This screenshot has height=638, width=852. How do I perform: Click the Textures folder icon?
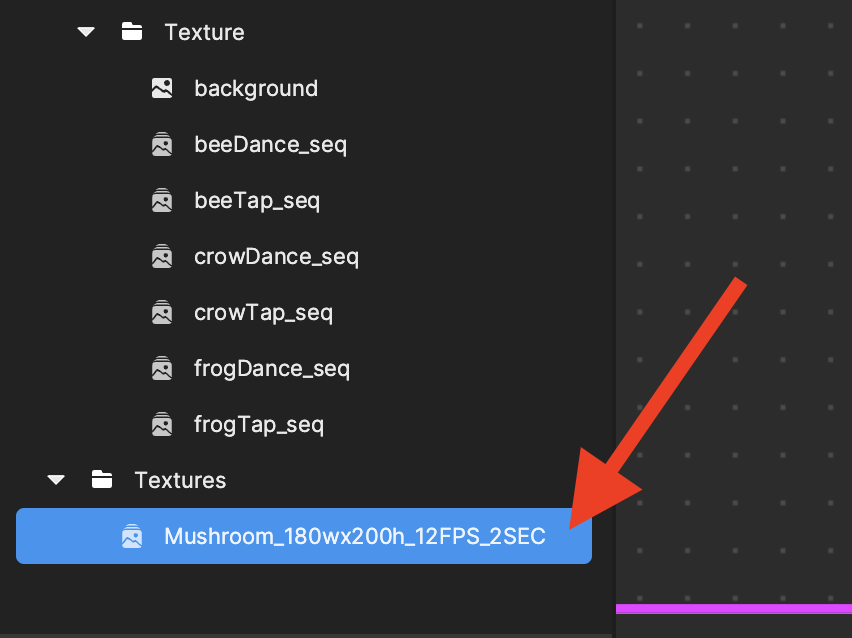tap(101, 480)
